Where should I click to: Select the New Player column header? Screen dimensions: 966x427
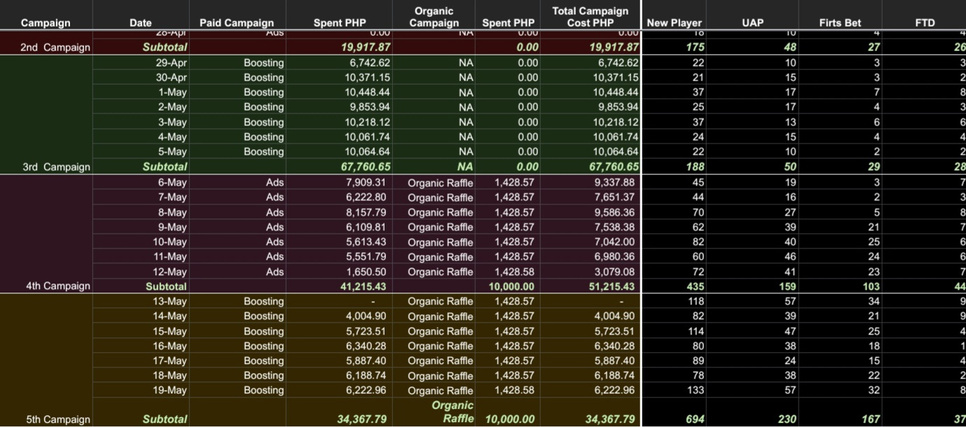pyautogui.click(x=674, y=22)
